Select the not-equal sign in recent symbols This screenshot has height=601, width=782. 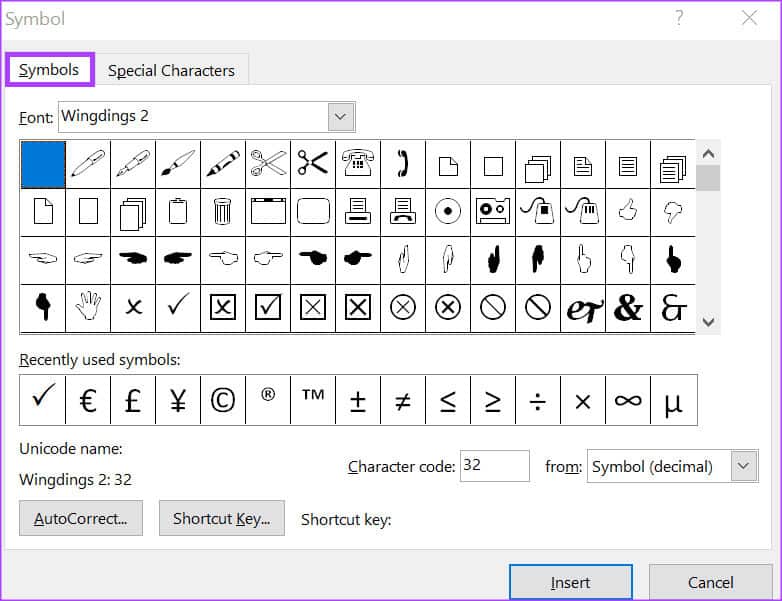(x=403, y=400)
